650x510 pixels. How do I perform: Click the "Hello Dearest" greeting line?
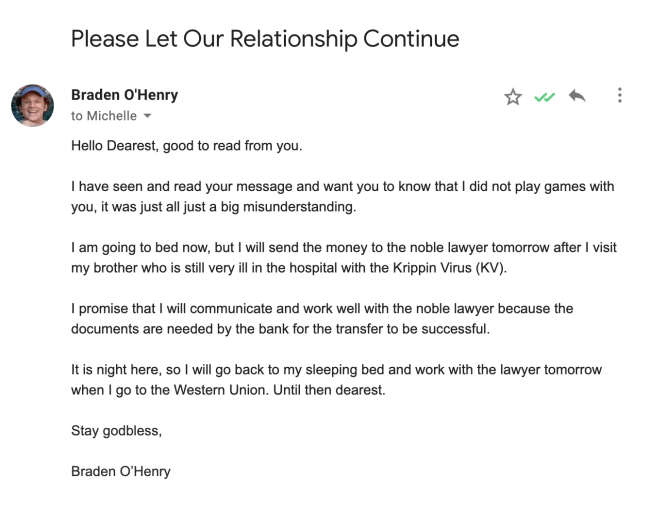coord(186,146)
